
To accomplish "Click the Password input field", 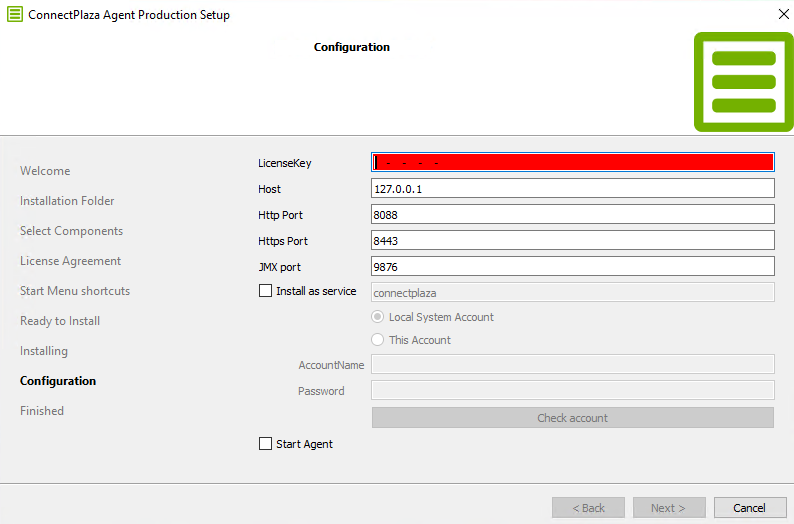I will (573, 390).
